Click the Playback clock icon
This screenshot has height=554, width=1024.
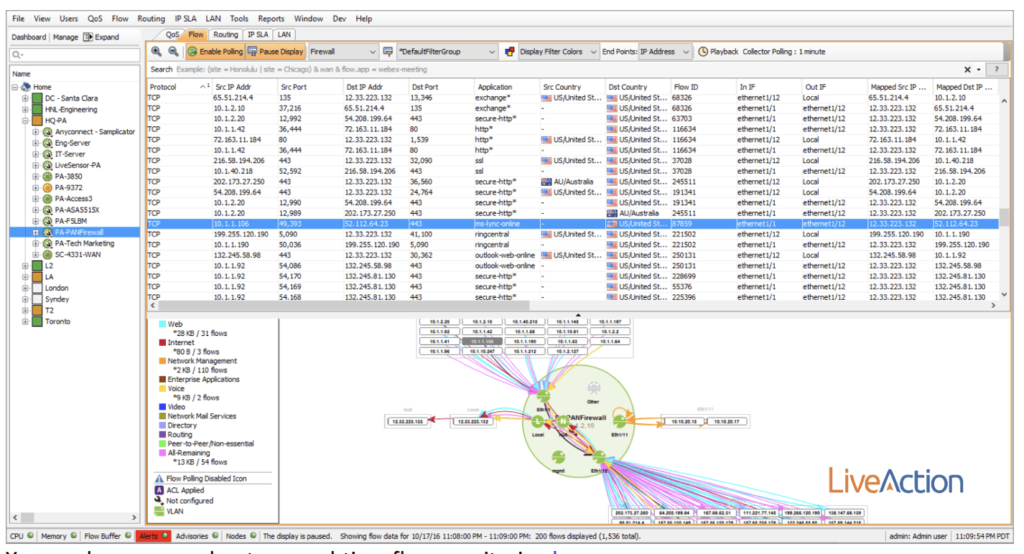coord(702,51)
